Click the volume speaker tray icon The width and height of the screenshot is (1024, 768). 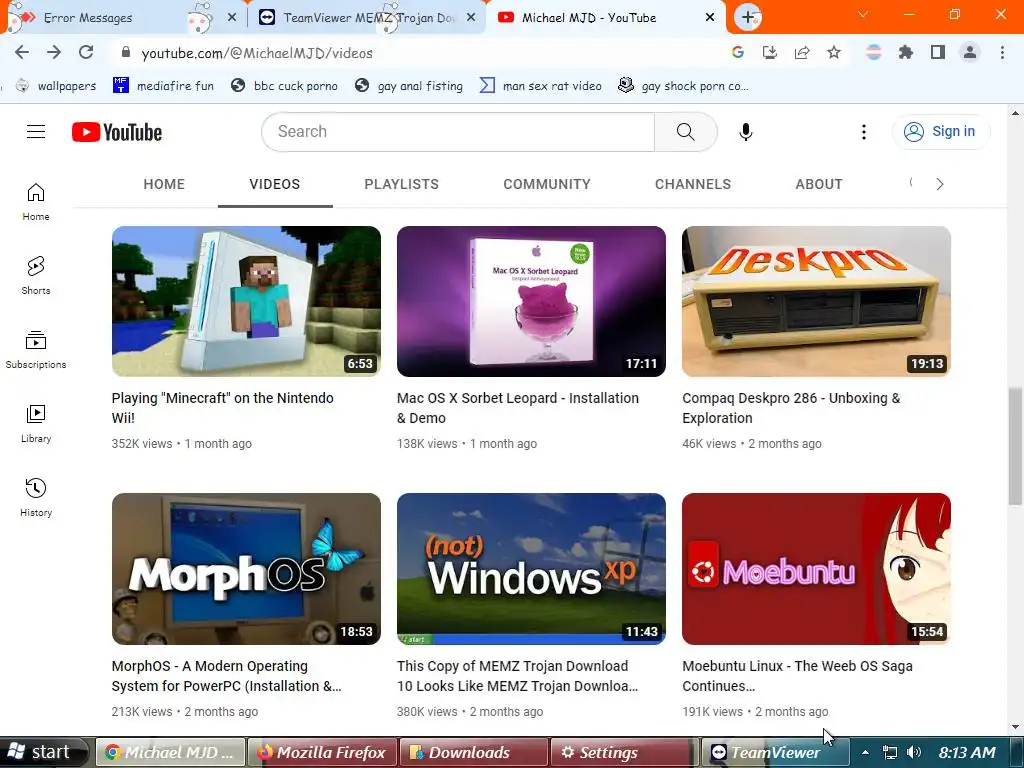click(x=914, y=752)
